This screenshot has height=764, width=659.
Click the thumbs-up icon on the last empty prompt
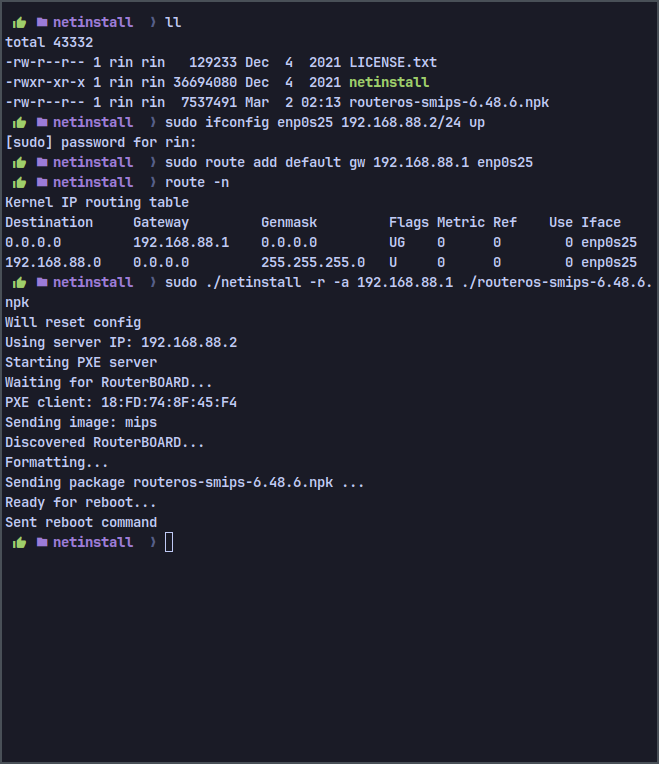click(x=19, y=542)
